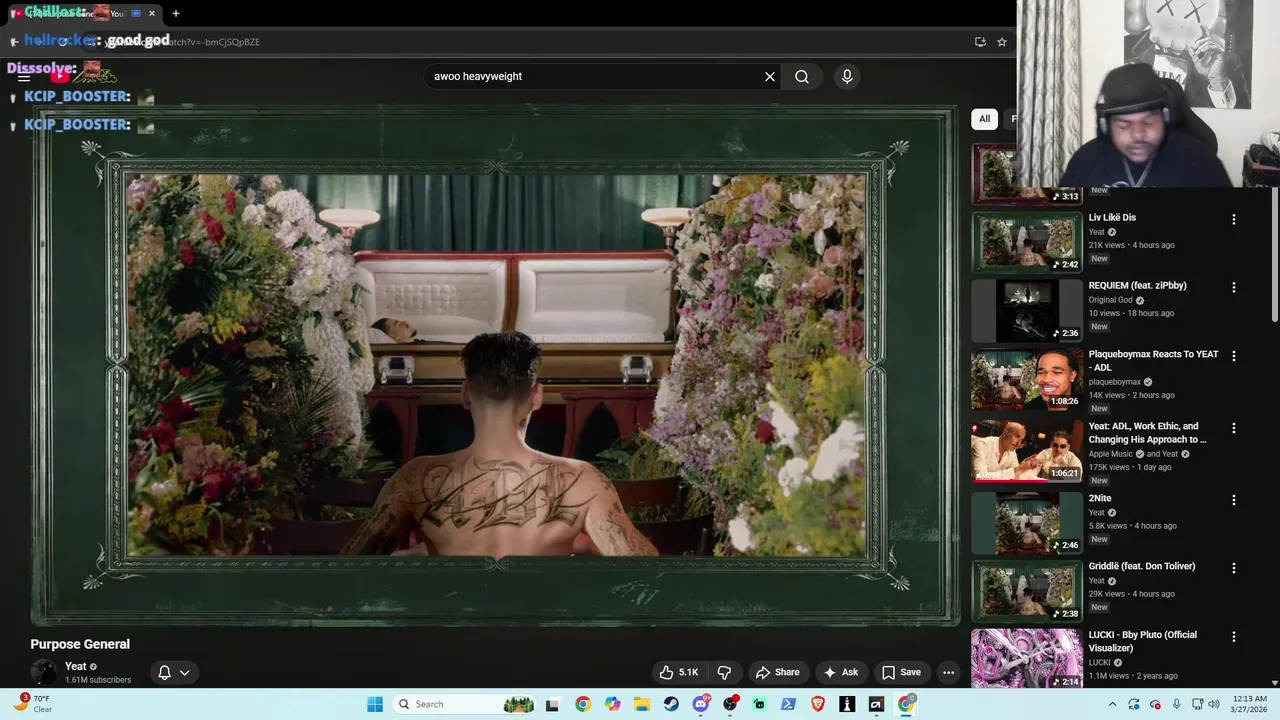This screenshot has width=1280, height=720.
Task: Click the Windows taskbar Search box
Action: coord(463,704)
